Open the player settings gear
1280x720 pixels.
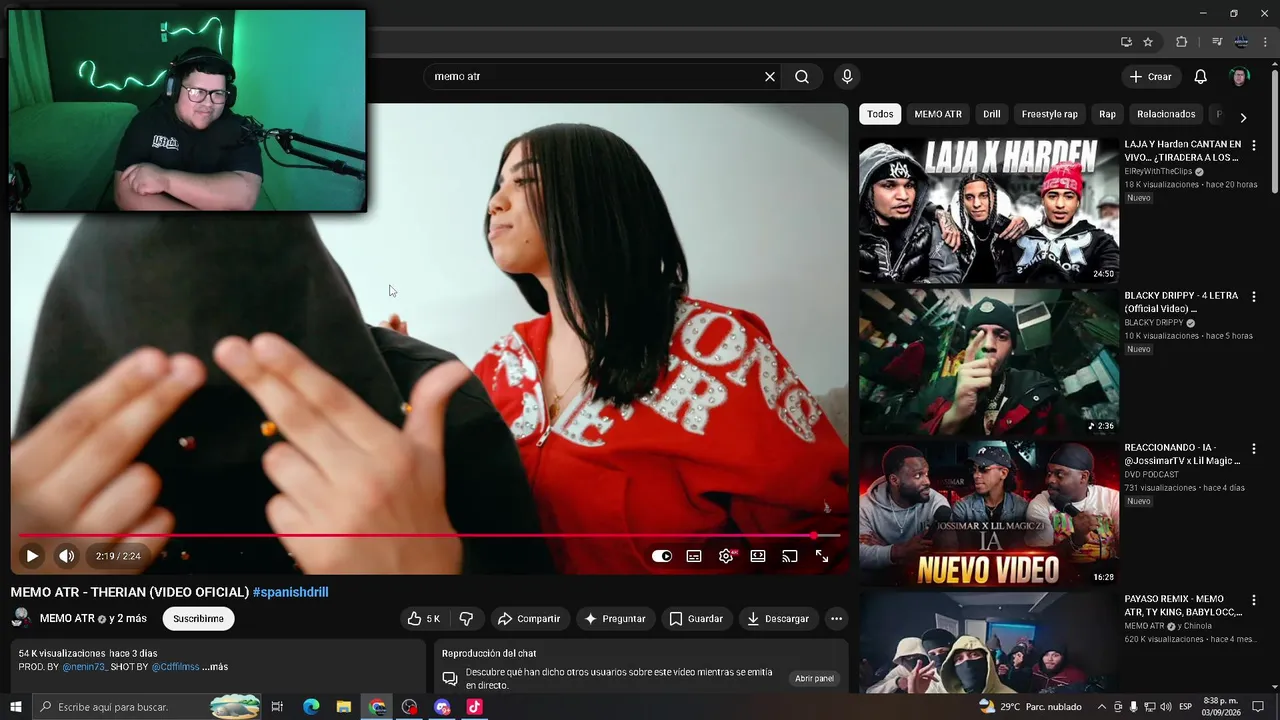[x=726, y=556]
